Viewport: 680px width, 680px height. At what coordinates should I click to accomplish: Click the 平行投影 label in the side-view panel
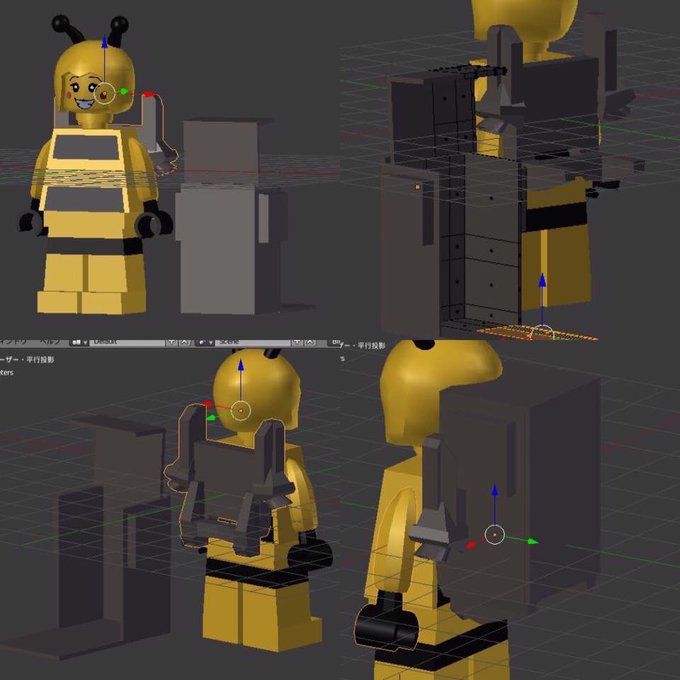(x=371, y=346)
